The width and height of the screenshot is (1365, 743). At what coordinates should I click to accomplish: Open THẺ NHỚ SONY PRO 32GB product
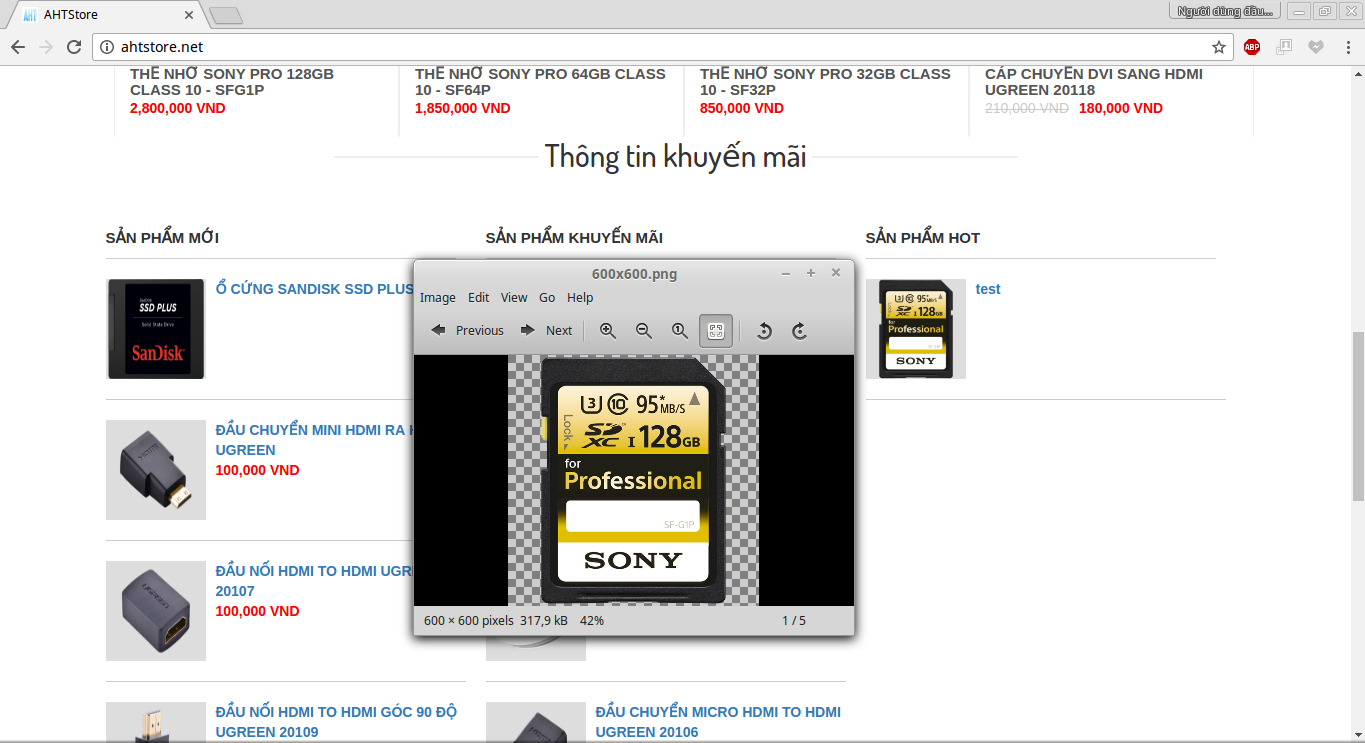pyautogui.click(x=825, y=82)
